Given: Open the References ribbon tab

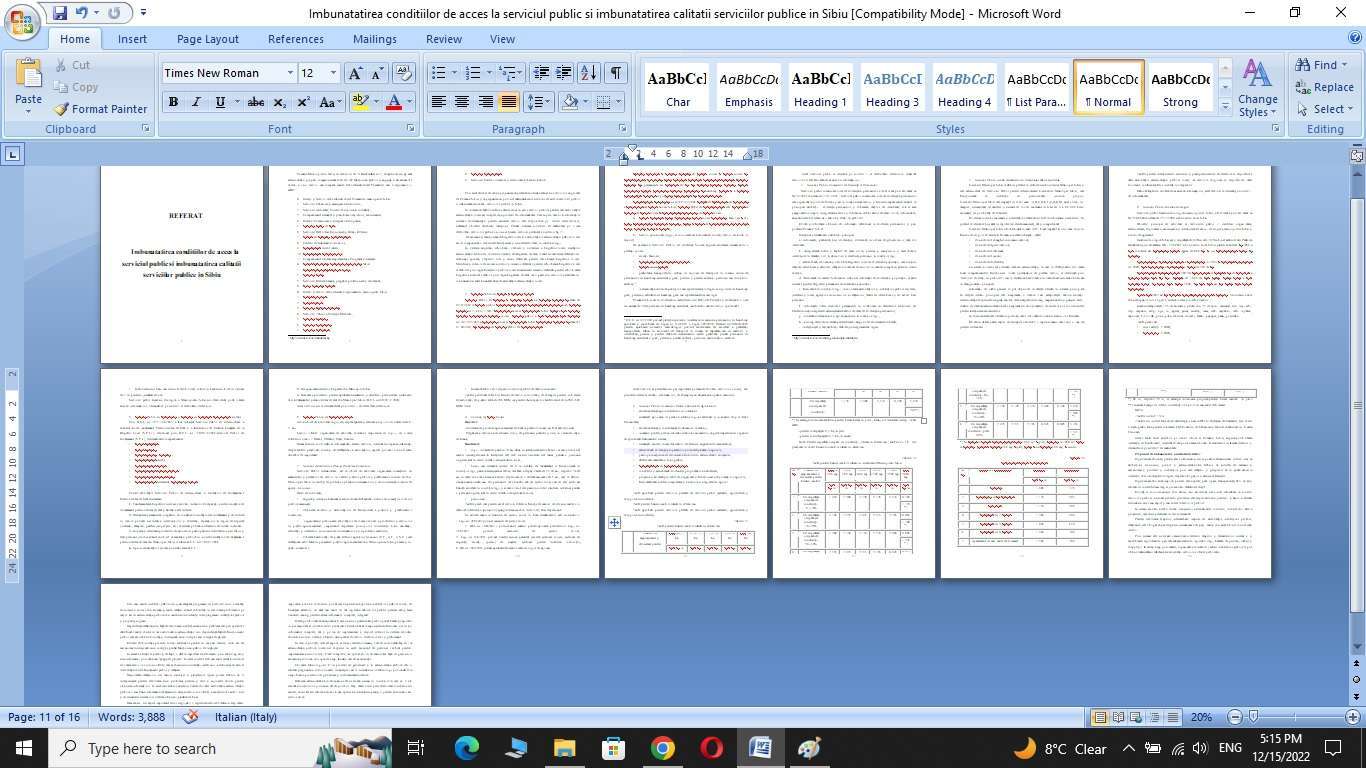Looking at the screenshot, I should point(295,39).
